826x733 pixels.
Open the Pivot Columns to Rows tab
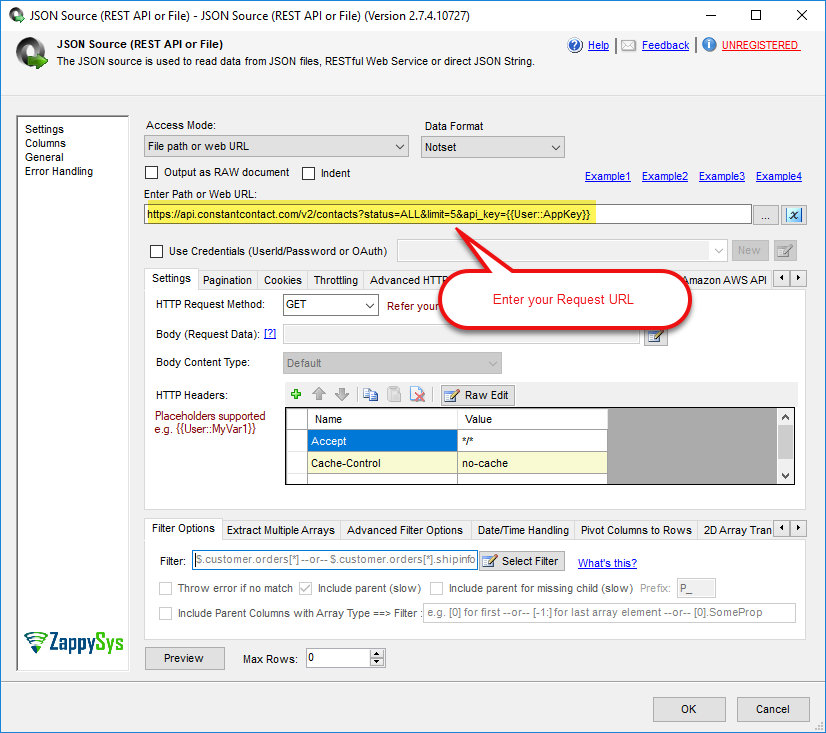(x=636, y=530)
